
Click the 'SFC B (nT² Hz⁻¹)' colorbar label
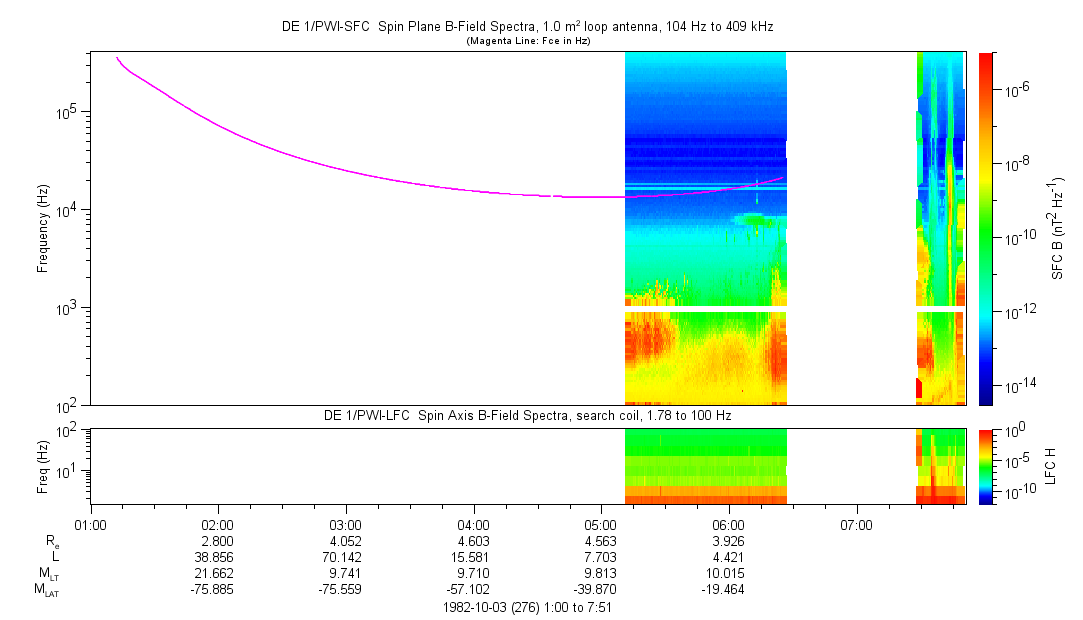pyautogui.click(x=1057, y=228)
